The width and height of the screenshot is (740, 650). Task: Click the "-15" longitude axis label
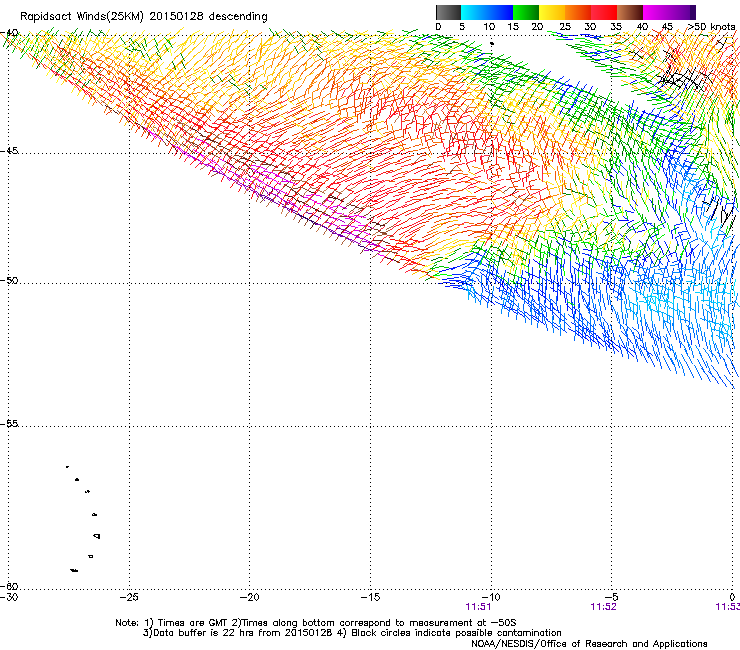[370, 597]
